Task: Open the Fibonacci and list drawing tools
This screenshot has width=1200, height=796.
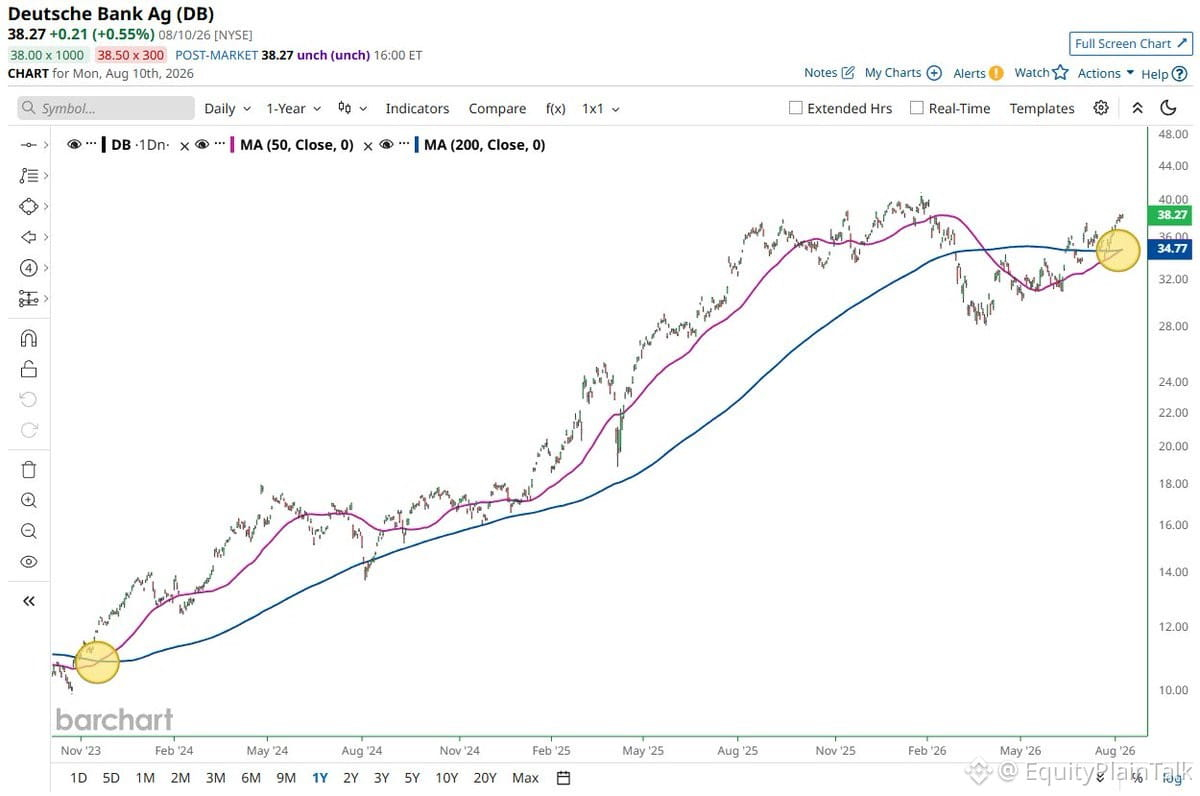Action: pyautogui.click(x=28, y=175)
